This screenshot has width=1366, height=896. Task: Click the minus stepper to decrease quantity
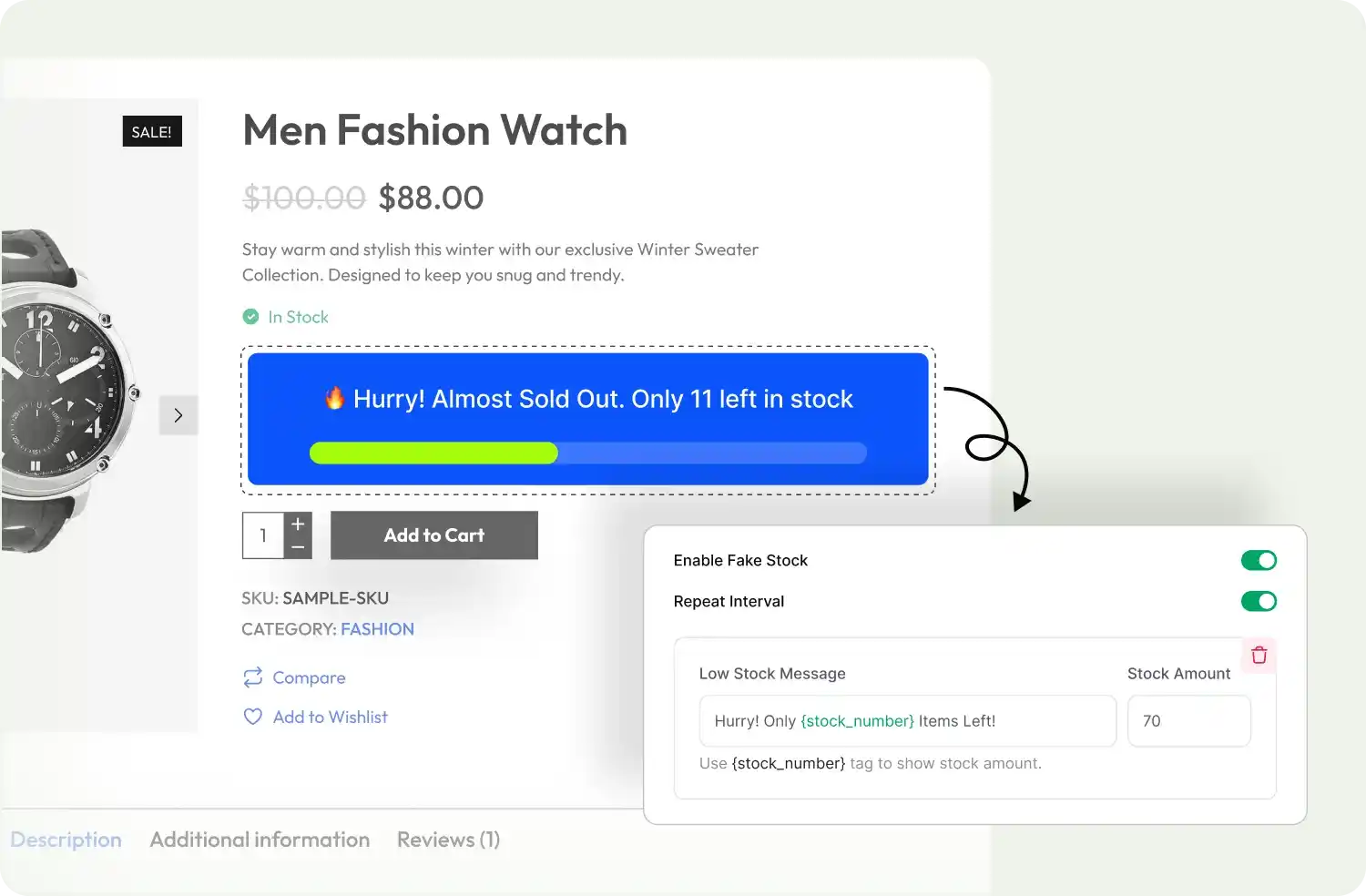(298, 546)
